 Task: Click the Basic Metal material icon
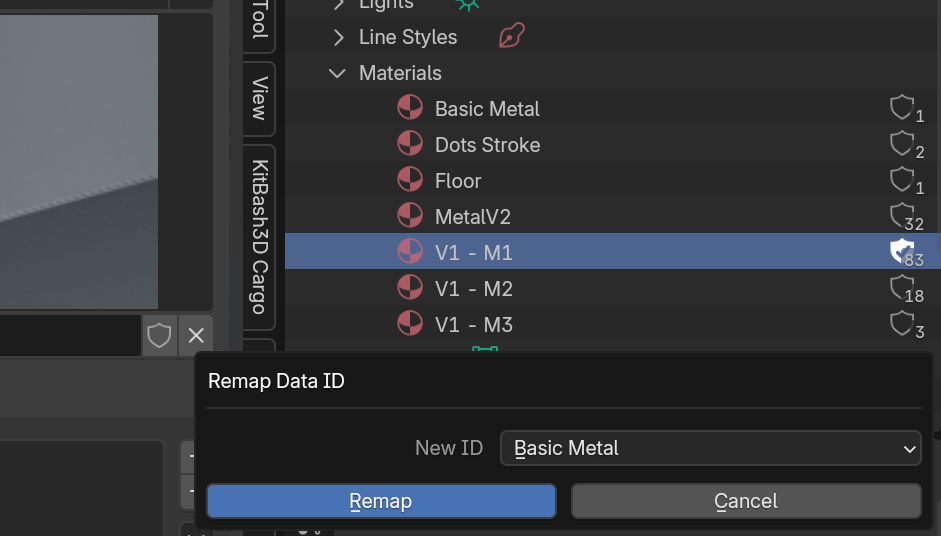point(409,109)
